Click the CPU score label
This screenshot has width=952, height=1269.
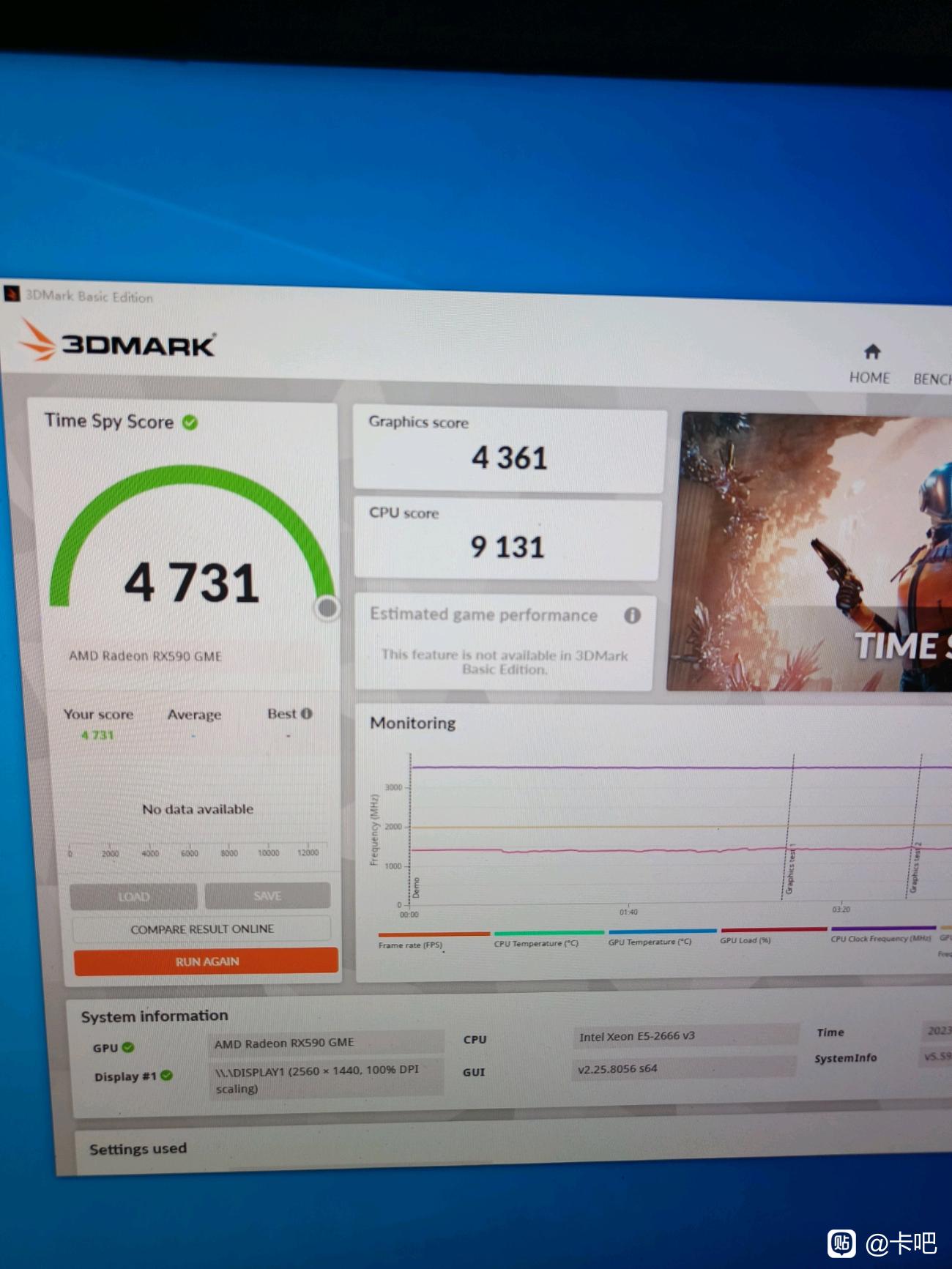[x=404, y=513]
